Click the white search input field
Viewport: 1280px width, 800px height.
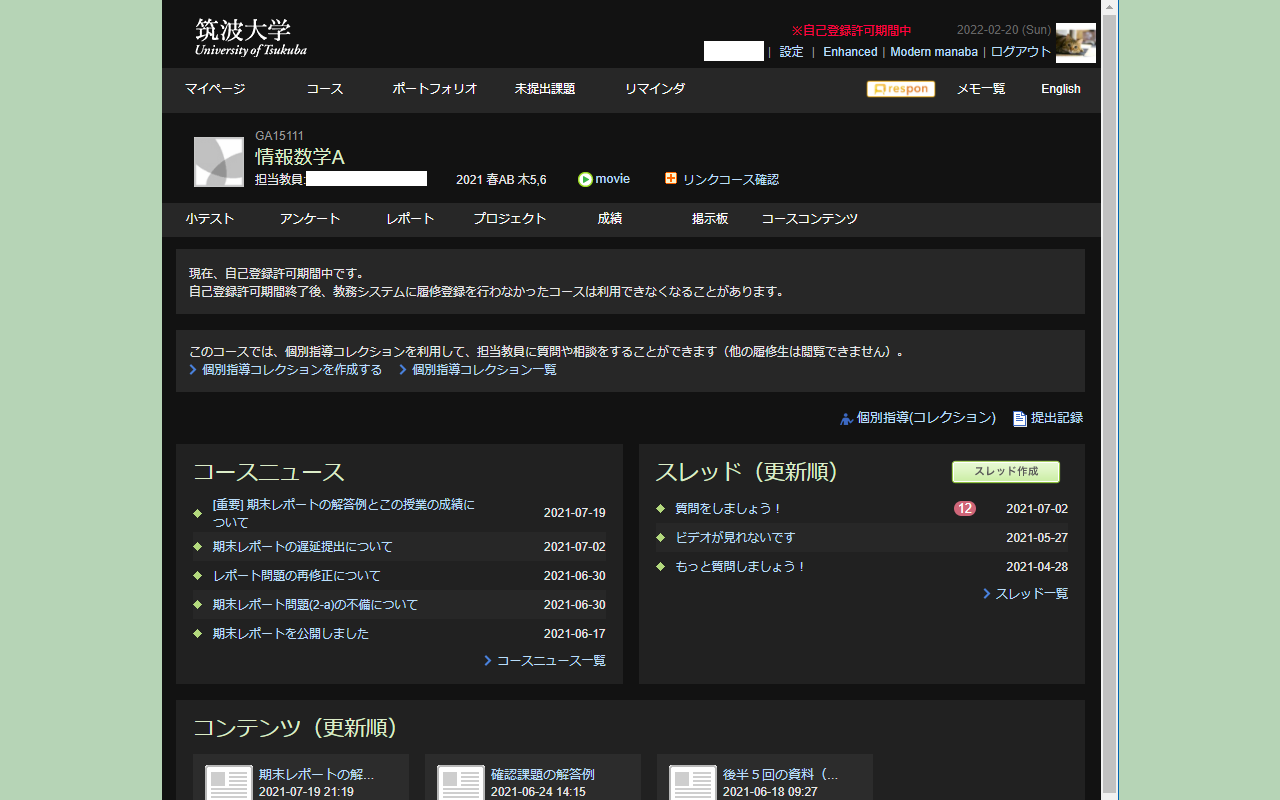[733, 51]
